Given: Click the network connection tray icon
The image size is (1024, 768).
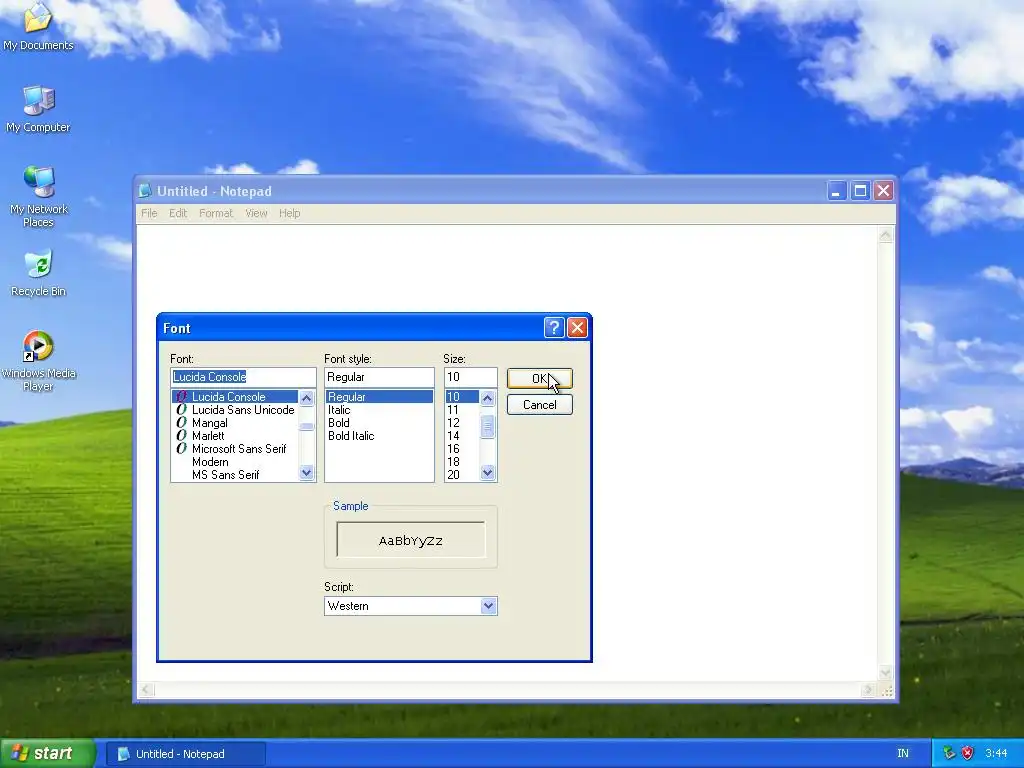Looking at the screenshot, I should coord(949,753).
